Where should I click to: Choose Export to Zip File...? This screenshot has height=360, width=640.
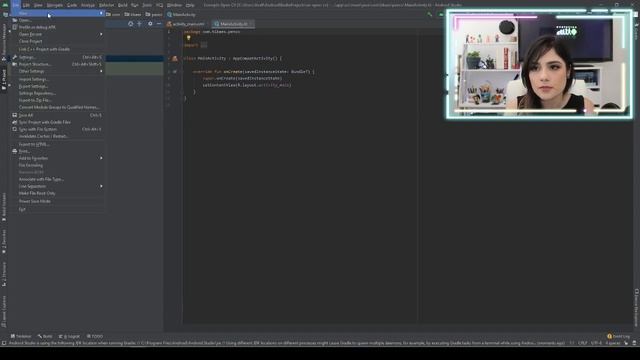[x=58, y=100]
